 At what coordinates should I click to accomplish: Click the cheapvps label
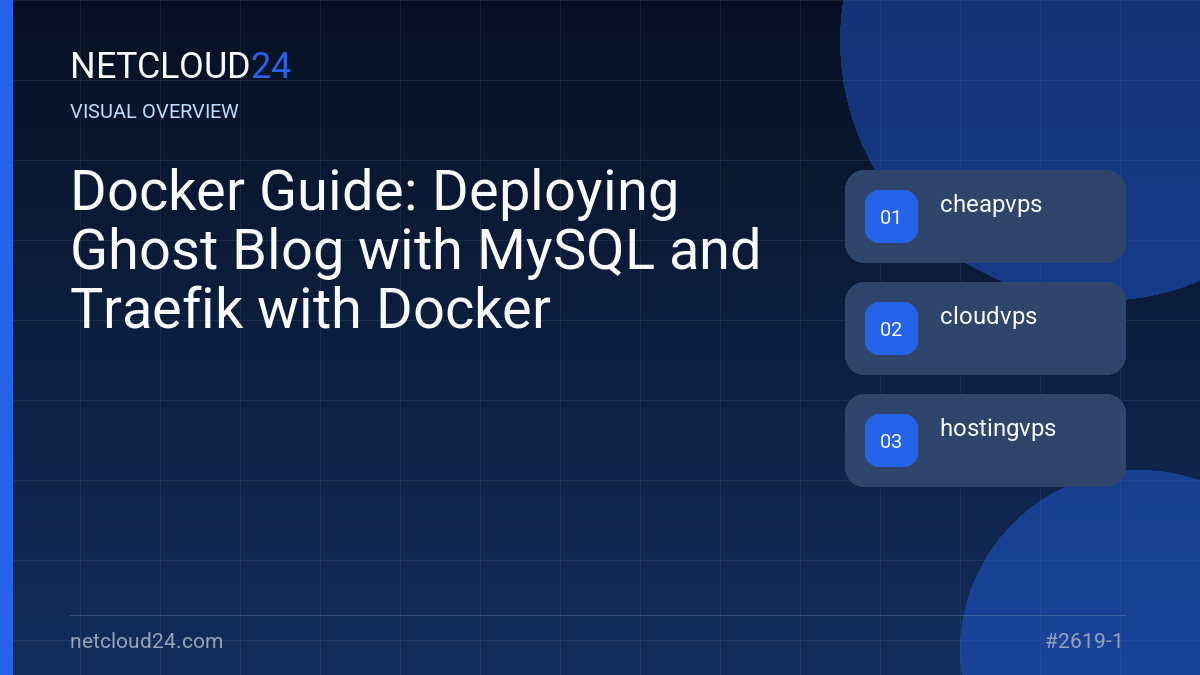[x=991, y=205]
